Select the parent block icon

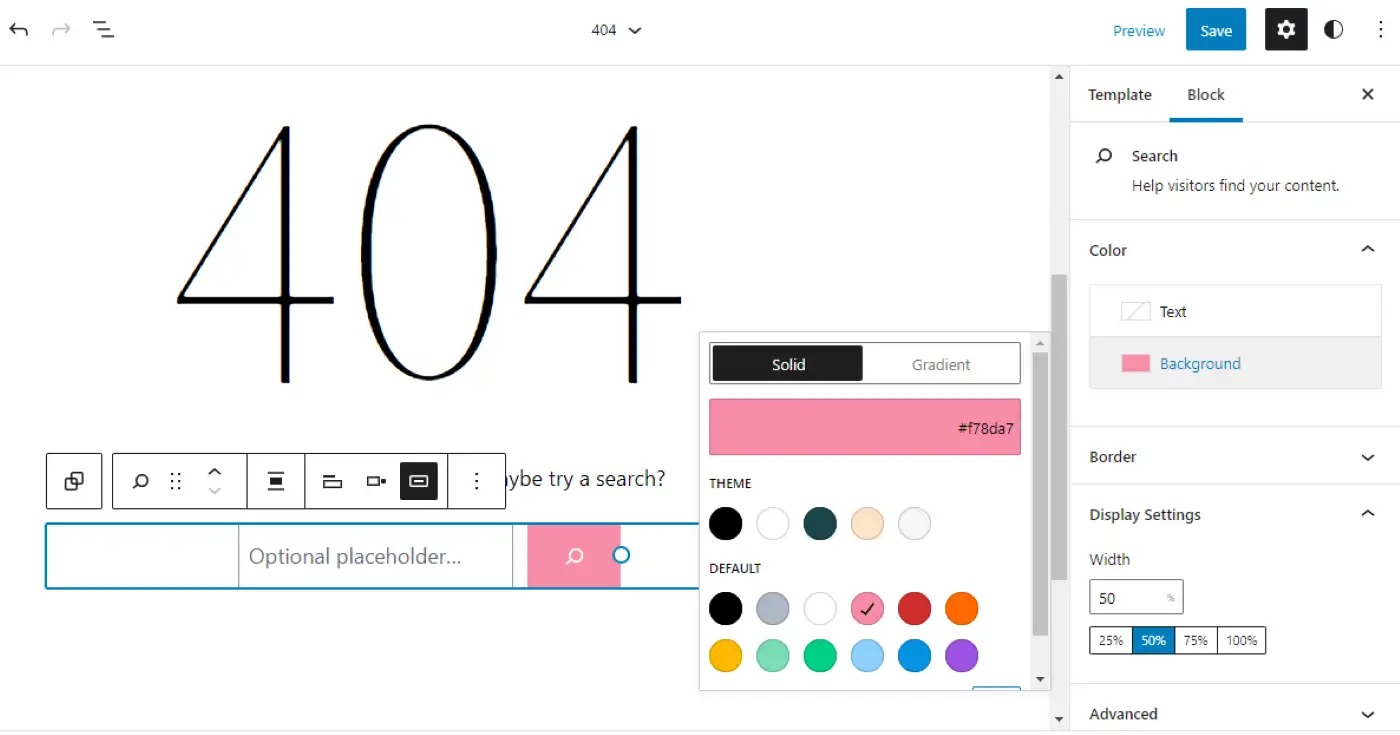74,481
